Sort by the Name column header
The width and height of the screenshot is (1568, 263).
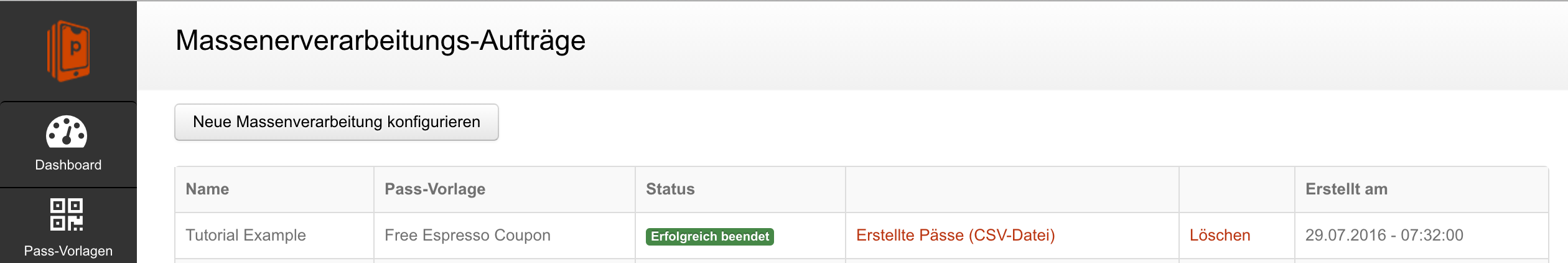coord(207,189)
